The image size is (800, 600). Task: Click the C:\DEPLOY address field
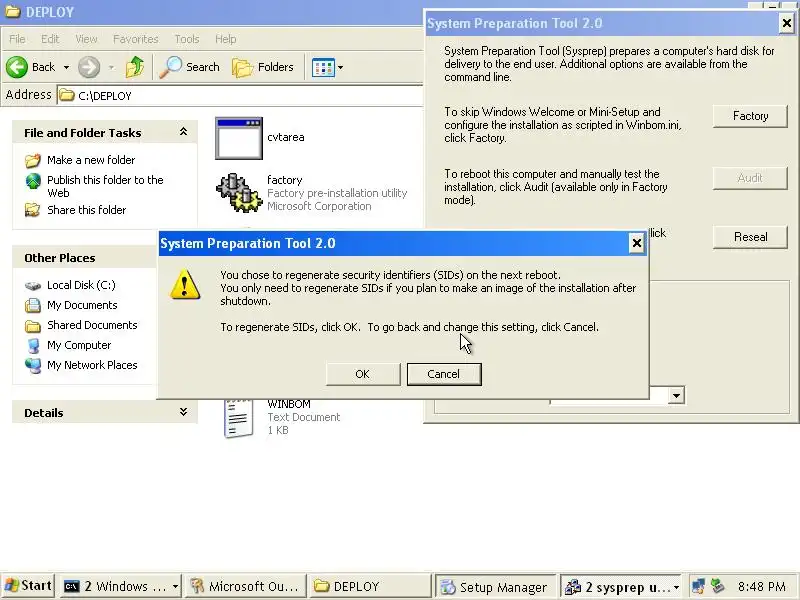[x=240, y=95]
